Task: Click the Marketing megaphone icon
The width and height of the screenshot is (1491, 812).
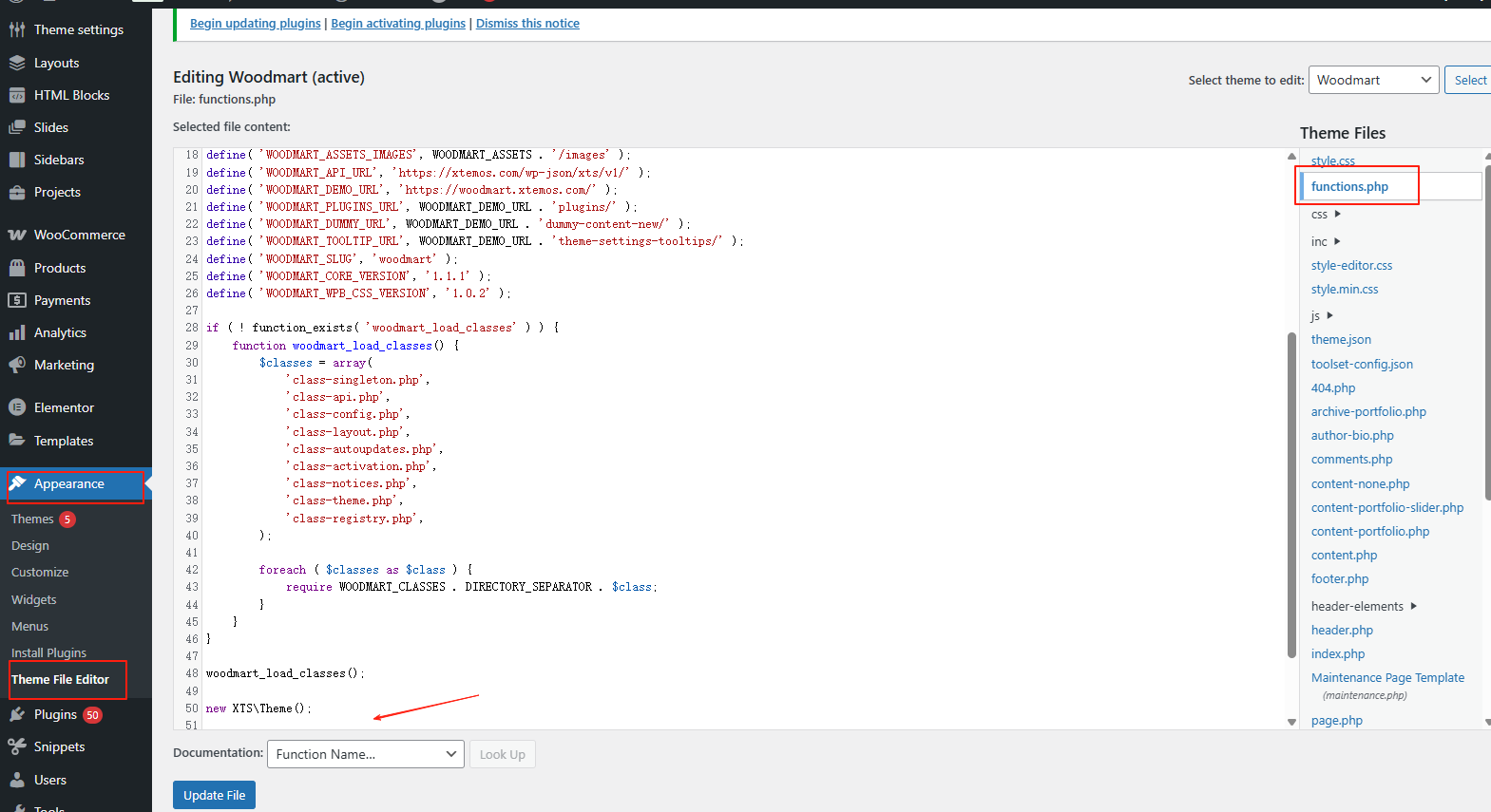Action: click(17, 365)
